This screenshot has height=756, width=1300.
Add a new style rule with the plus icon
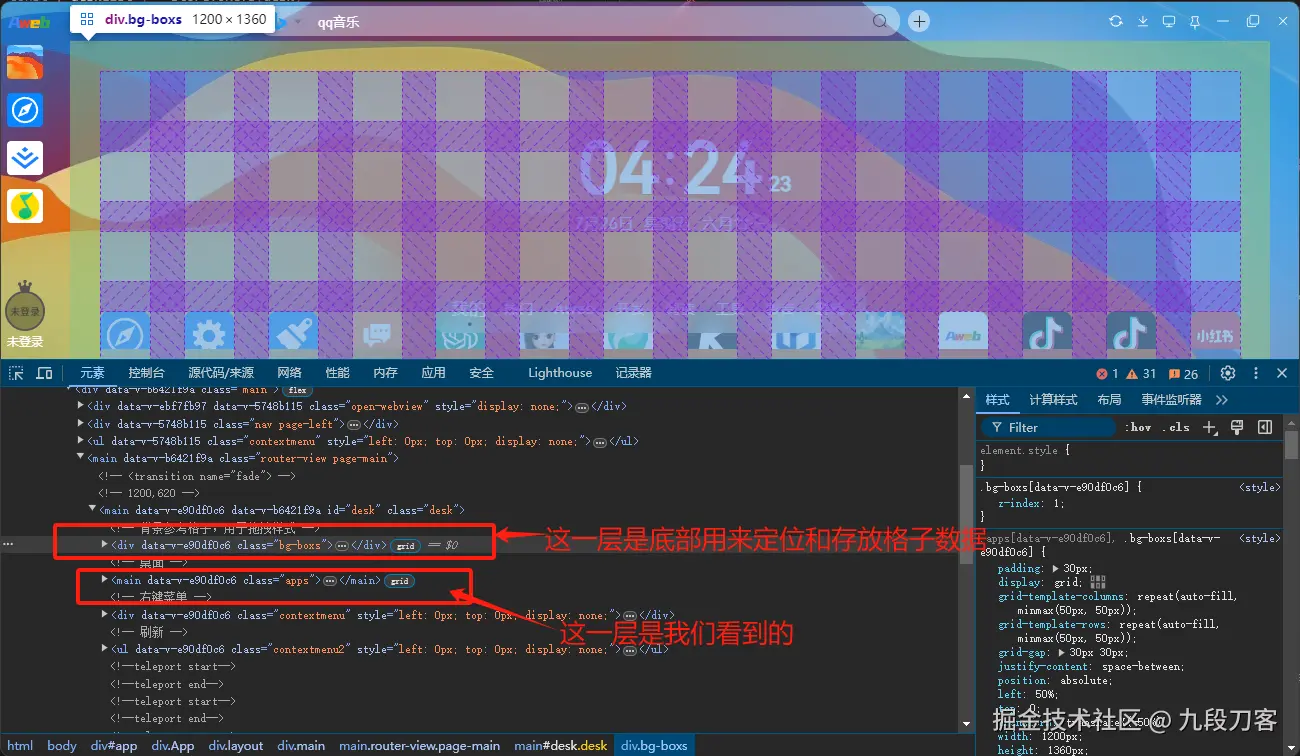[1209, 427]
